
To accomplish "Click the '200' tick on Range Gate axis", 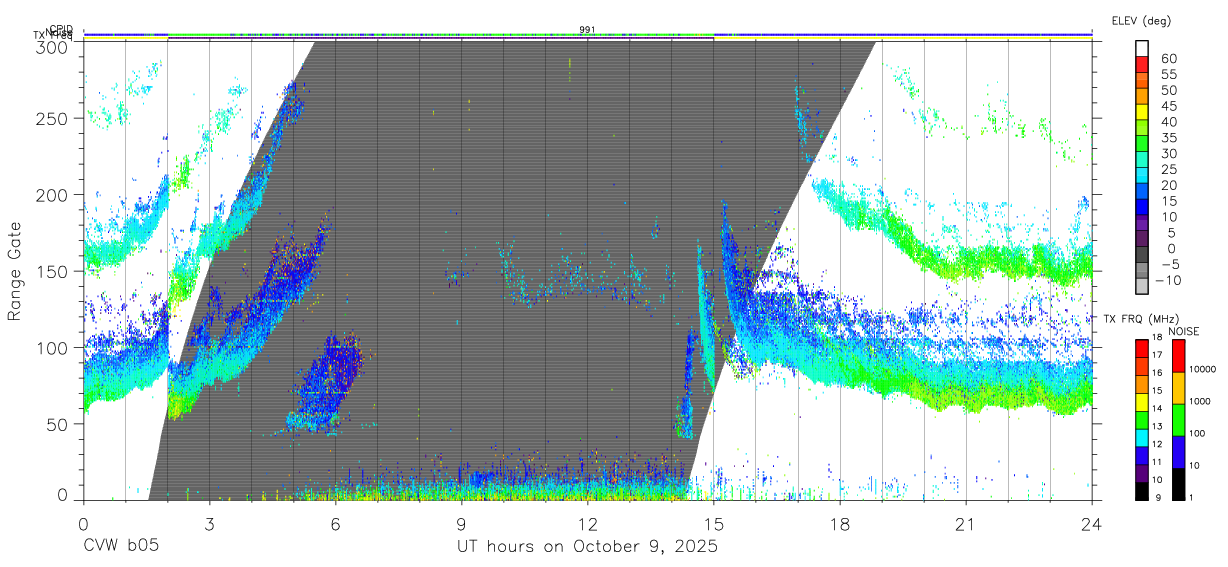I will [53, 195].
